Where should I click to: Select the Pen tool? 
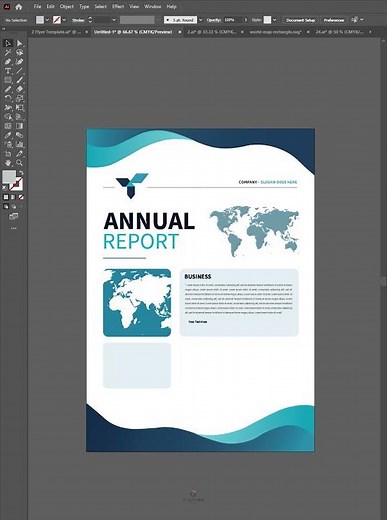[8, 62]
